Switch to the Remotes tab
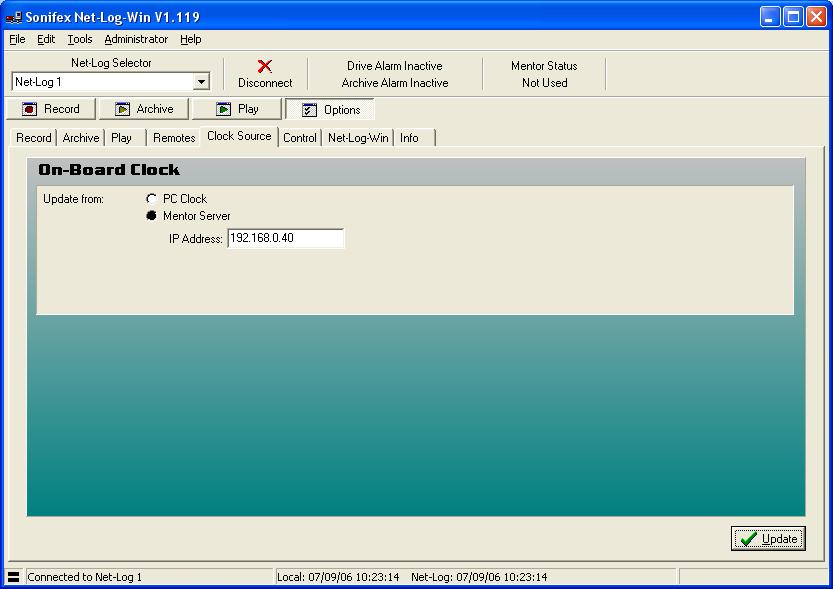The image size is (833, 589). (x=174, y=138)
